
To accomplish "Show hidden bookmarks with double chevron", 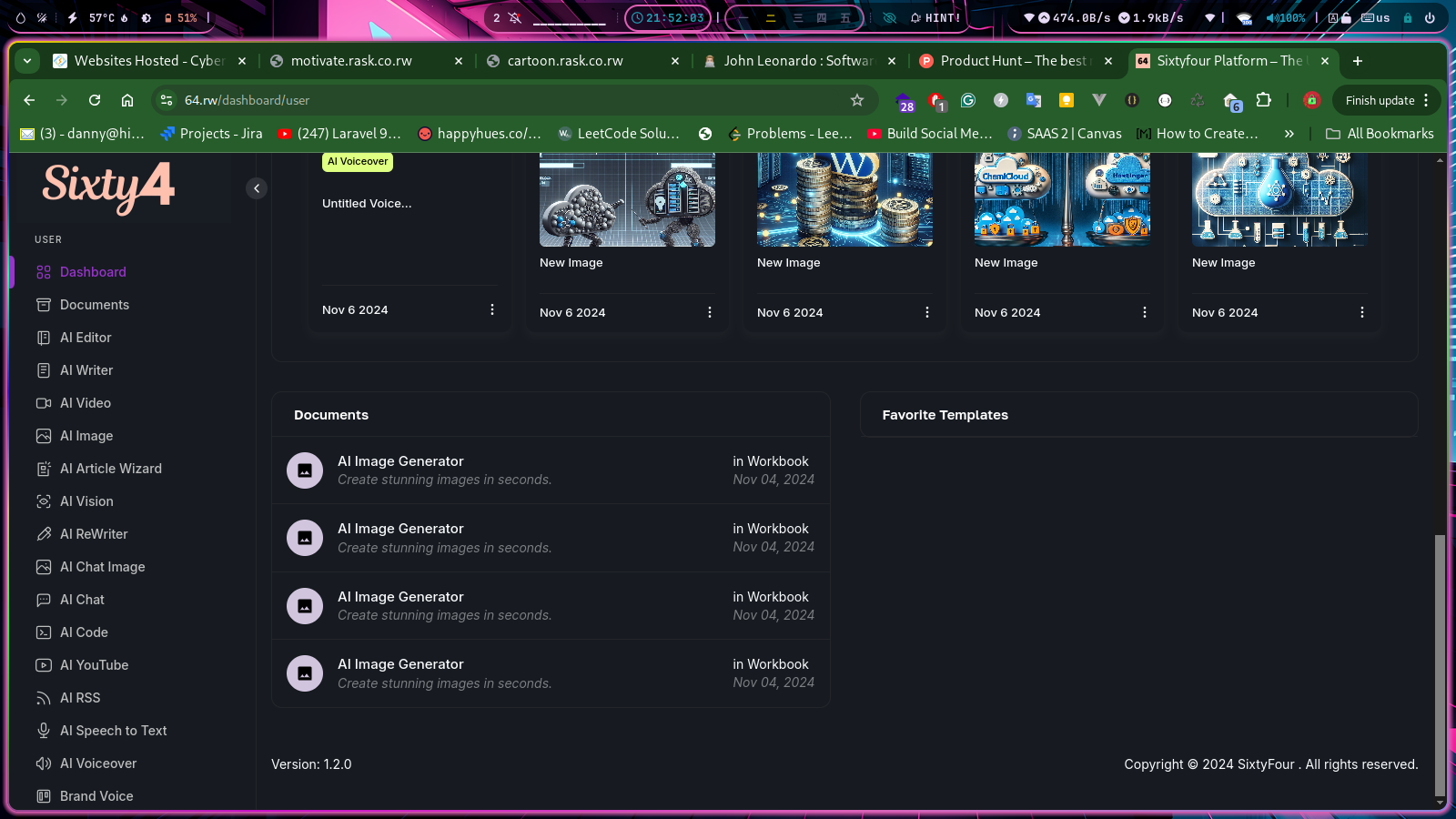I will (1289, 134).
